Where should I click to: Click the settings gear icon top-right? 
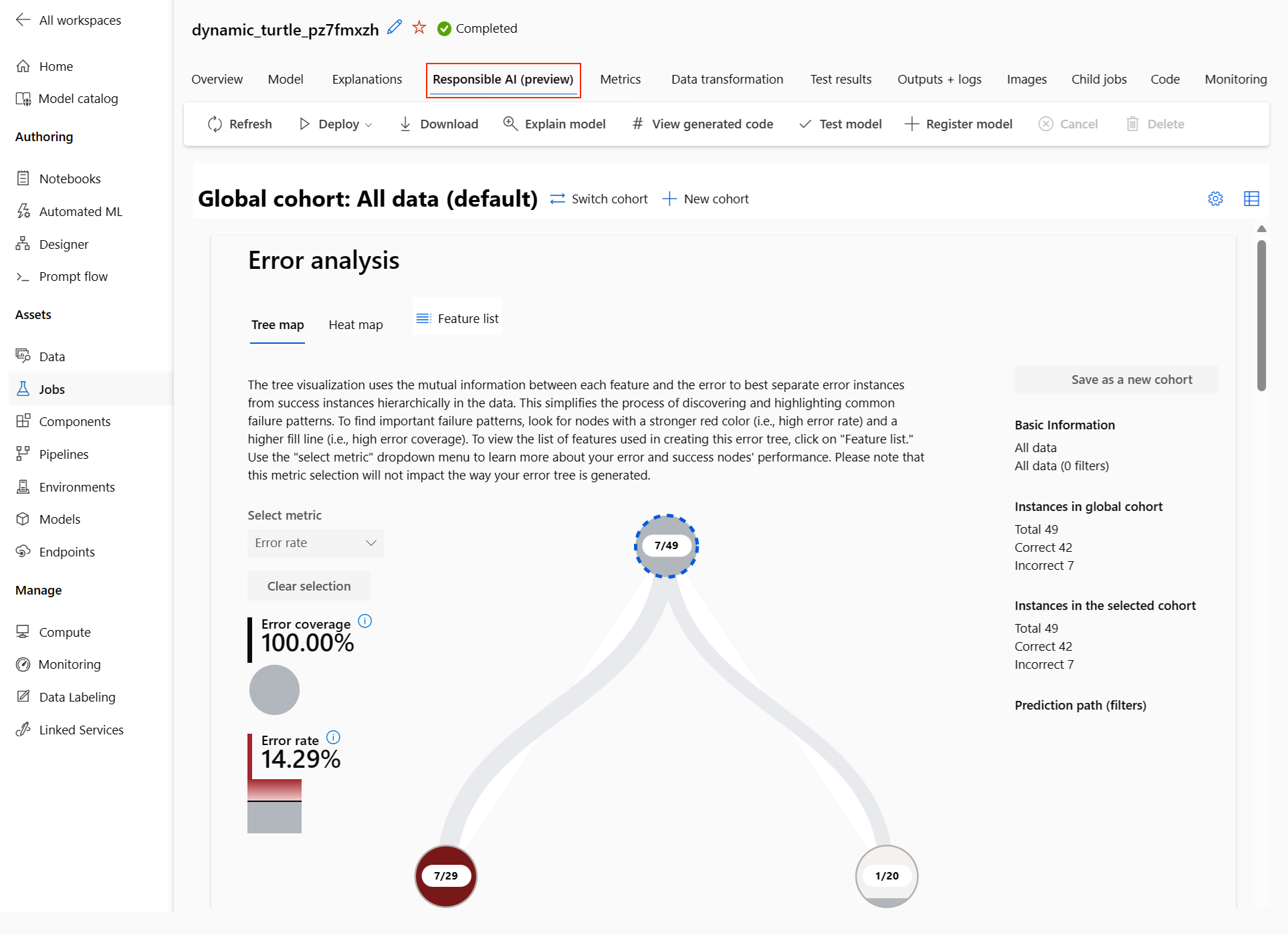pyautogui.click(x=1216, y=198)
